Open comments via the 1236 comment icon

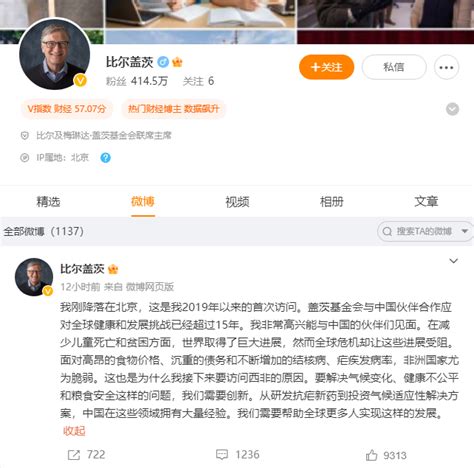click(x=222, y=455)
